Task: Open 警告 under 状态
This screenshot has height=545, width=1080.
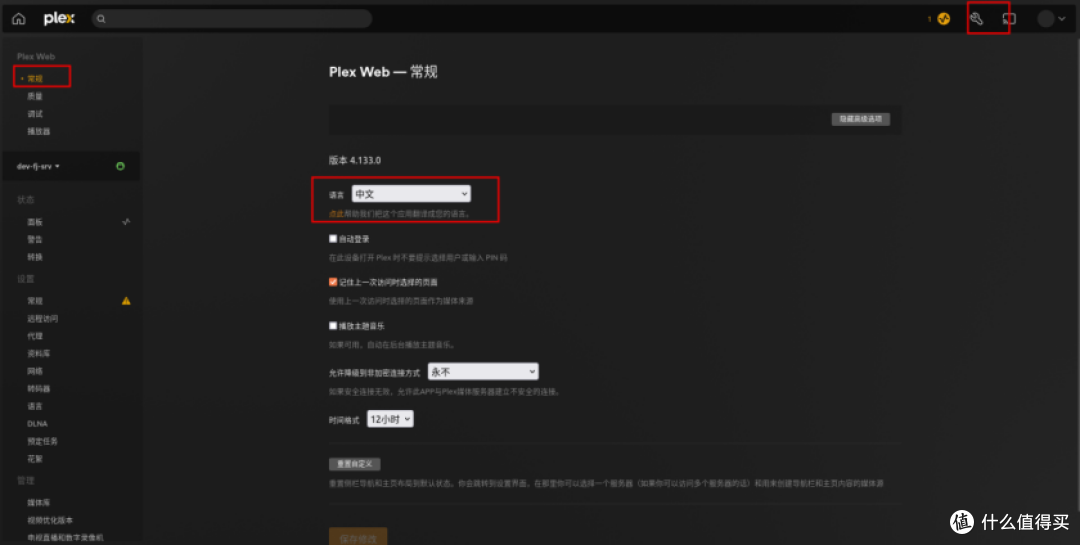Action: point(35,239)
